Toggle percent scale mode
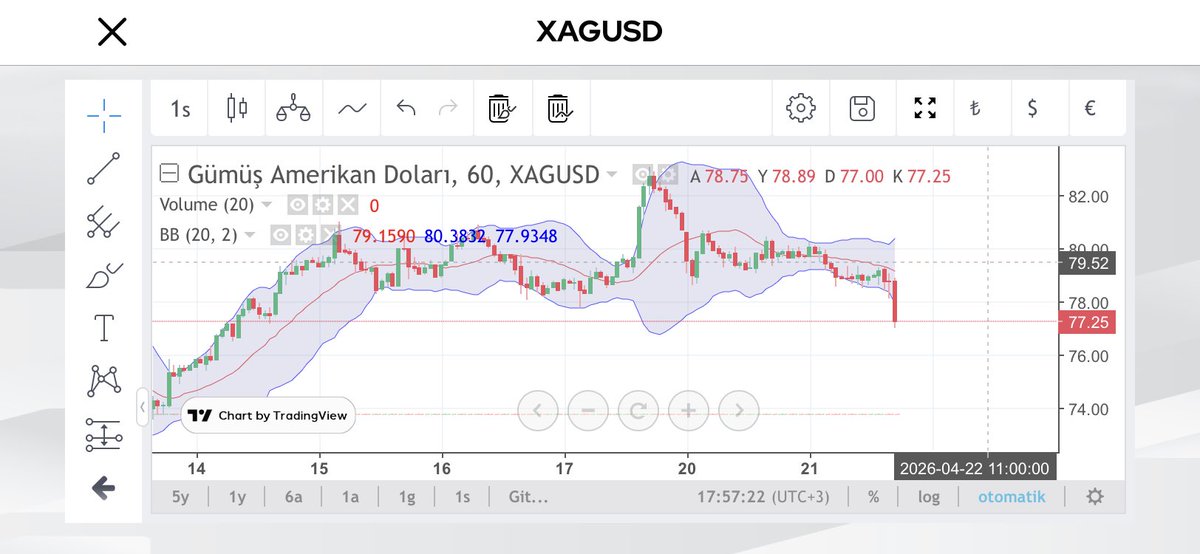Viewport: 1200px width, 554px height. pos(873,497)
